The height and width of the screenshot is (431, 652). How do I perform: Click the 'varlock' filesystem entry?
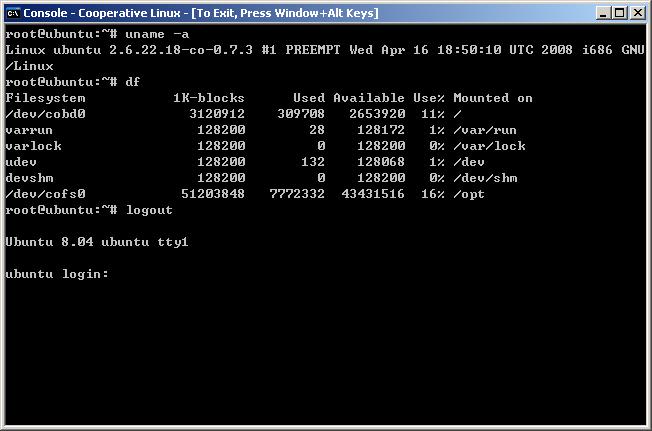[x=33, y=146]
